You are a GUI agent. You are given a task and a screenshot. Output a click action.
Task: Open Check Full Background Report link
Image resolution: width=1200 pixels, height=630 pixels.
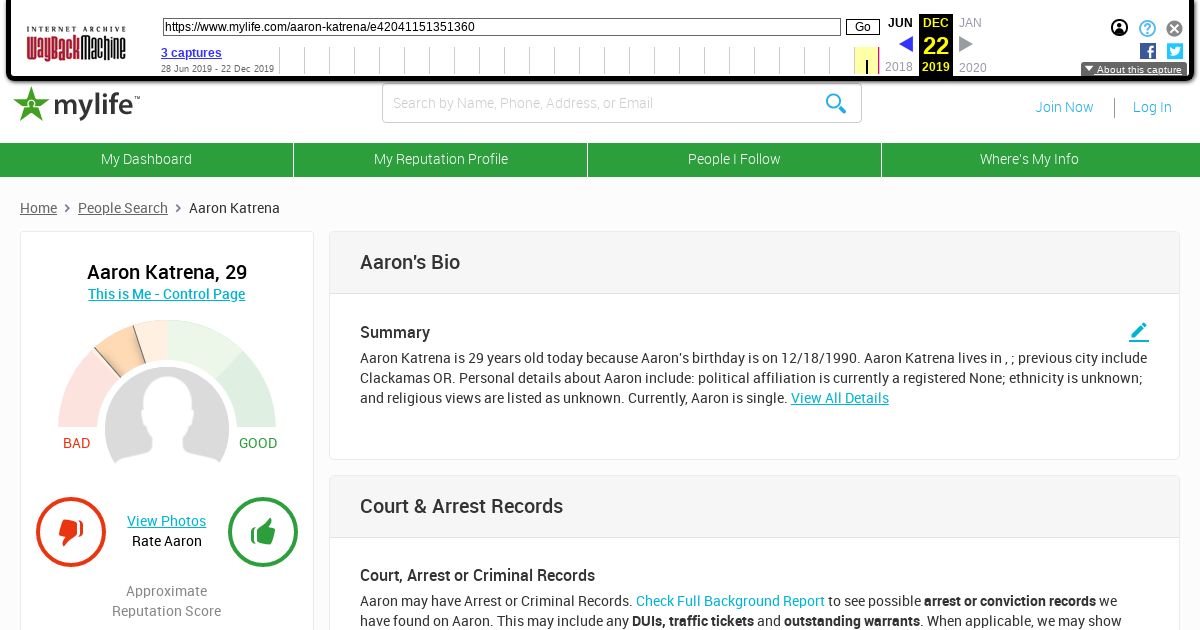point(730,601)
